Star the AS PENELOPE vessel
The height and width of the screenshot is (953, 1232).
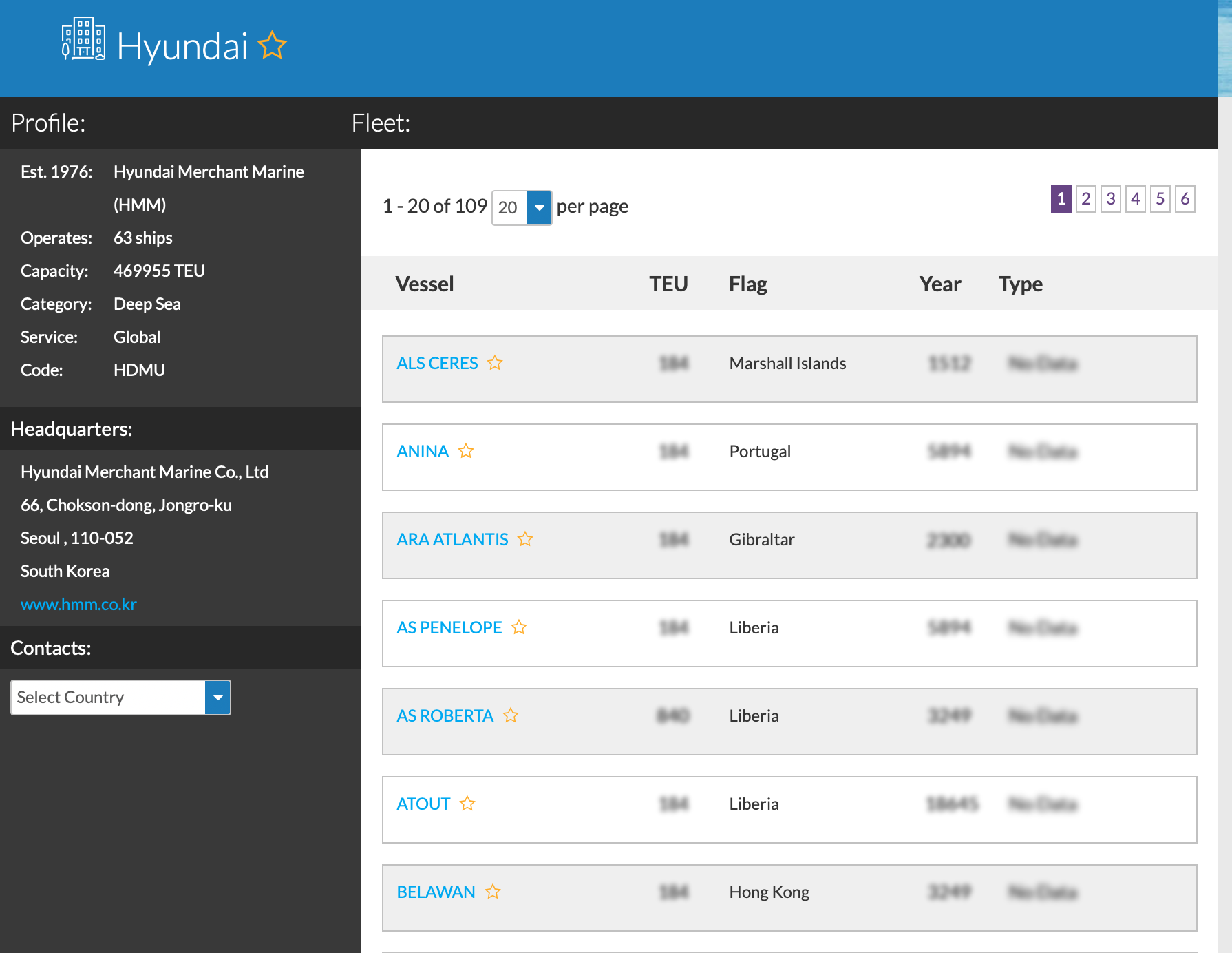click(x=519, y=627)
